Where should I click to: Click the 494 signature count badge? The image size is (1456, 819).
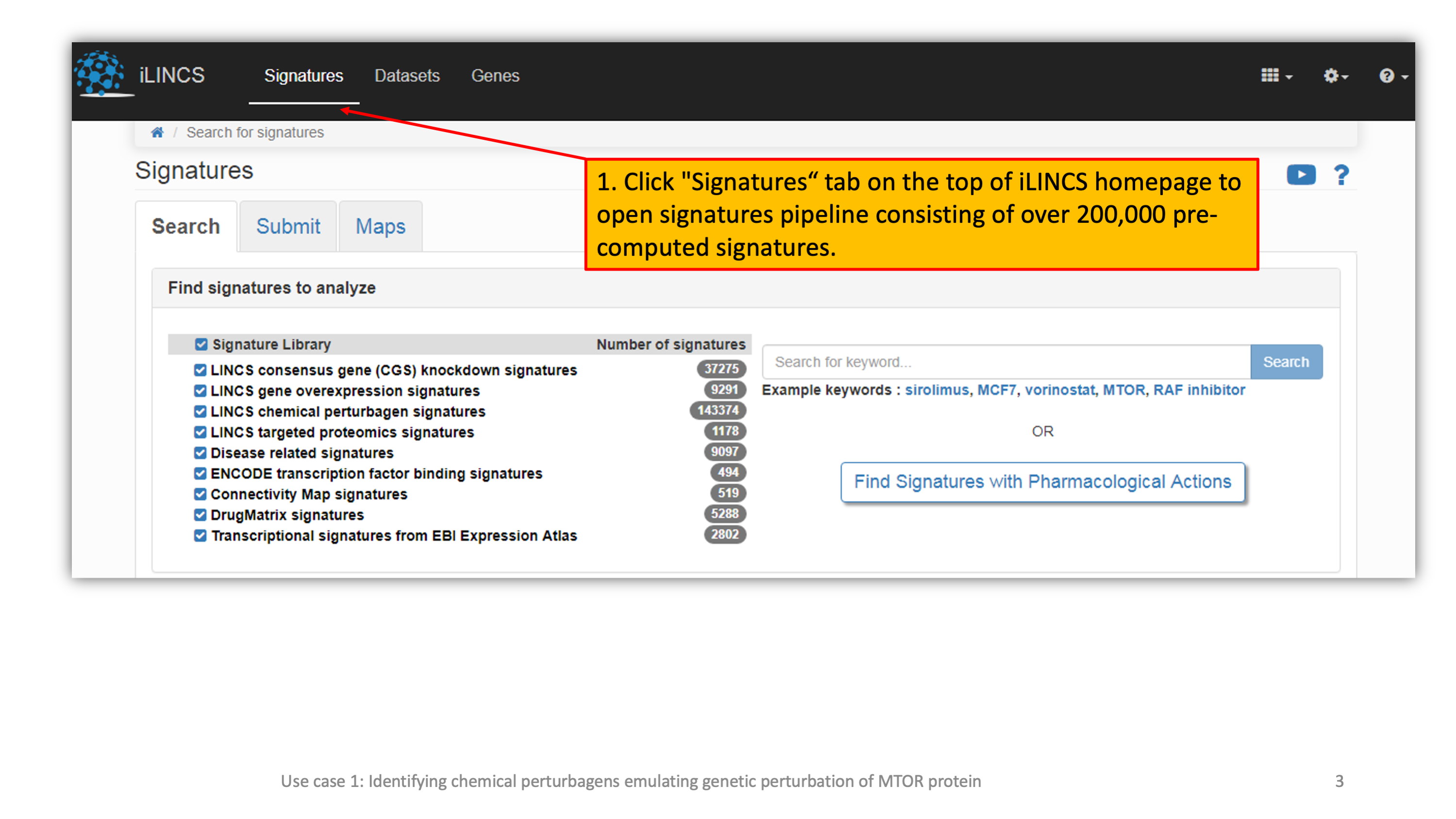pyautogui.click(x=728, y=472)
